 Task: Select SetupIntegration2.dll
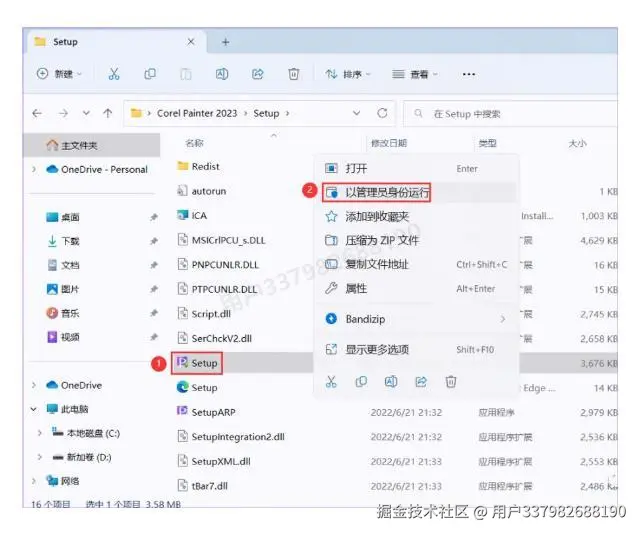pyautogui.click(x=231, y=437)
